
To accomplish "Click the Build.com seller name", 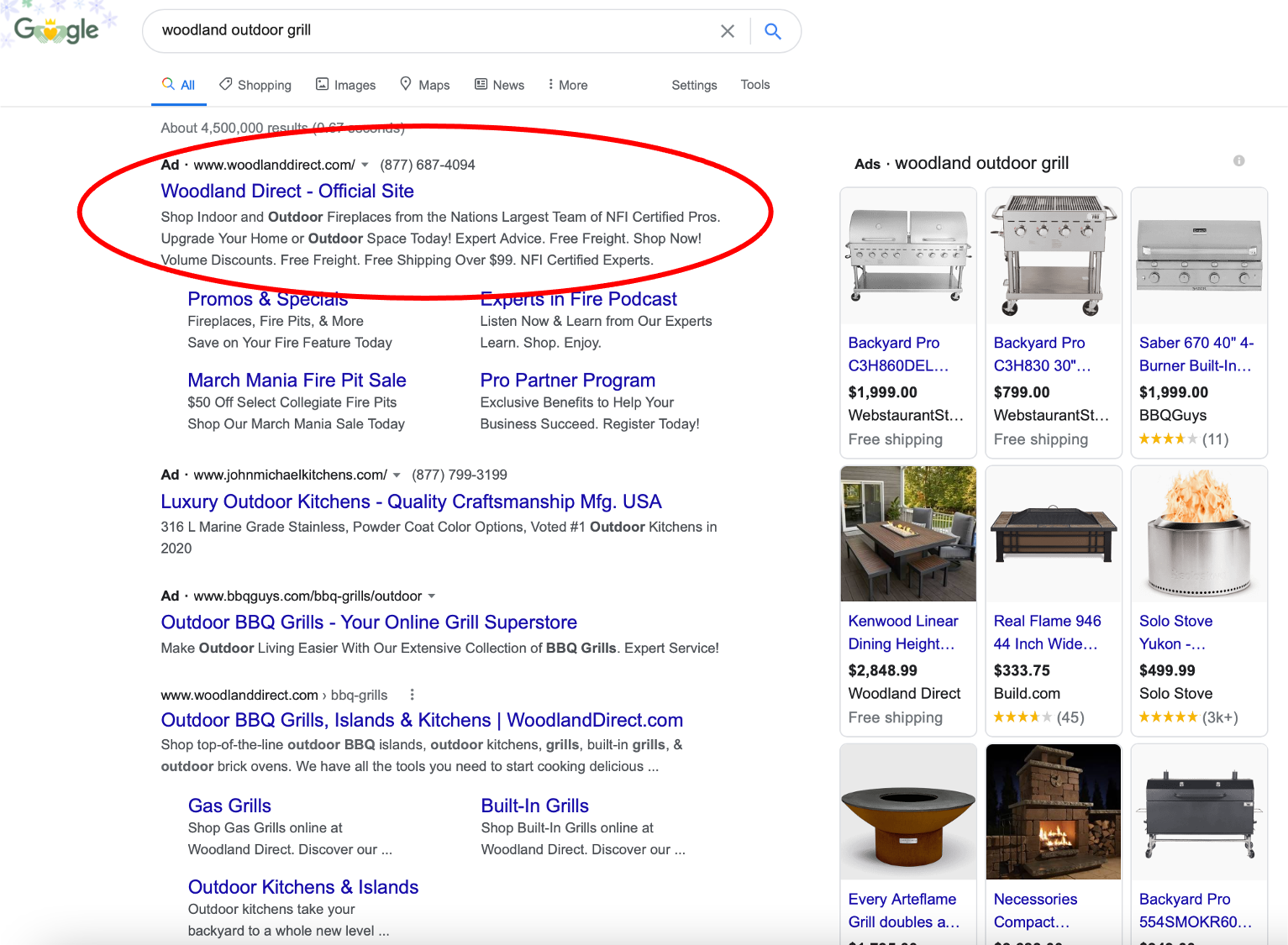I will (x=1027, y=693).
